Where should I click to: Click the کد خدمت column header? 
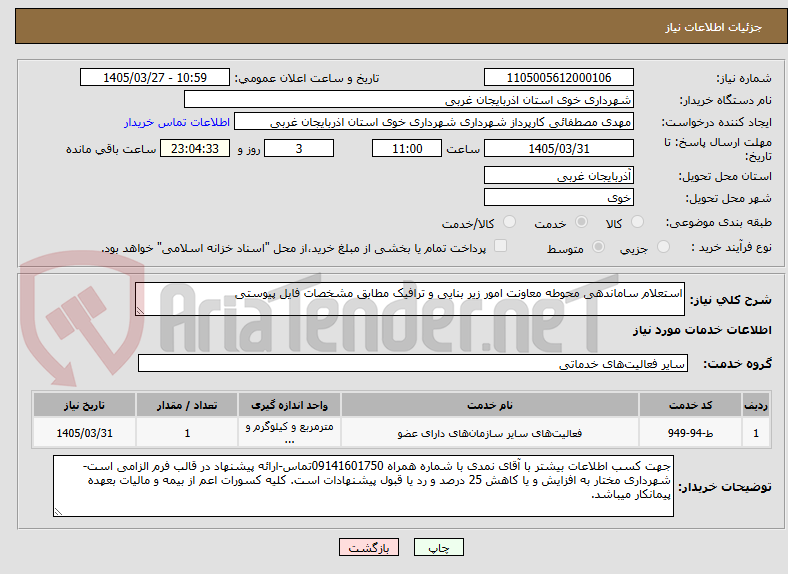point(691,405)
